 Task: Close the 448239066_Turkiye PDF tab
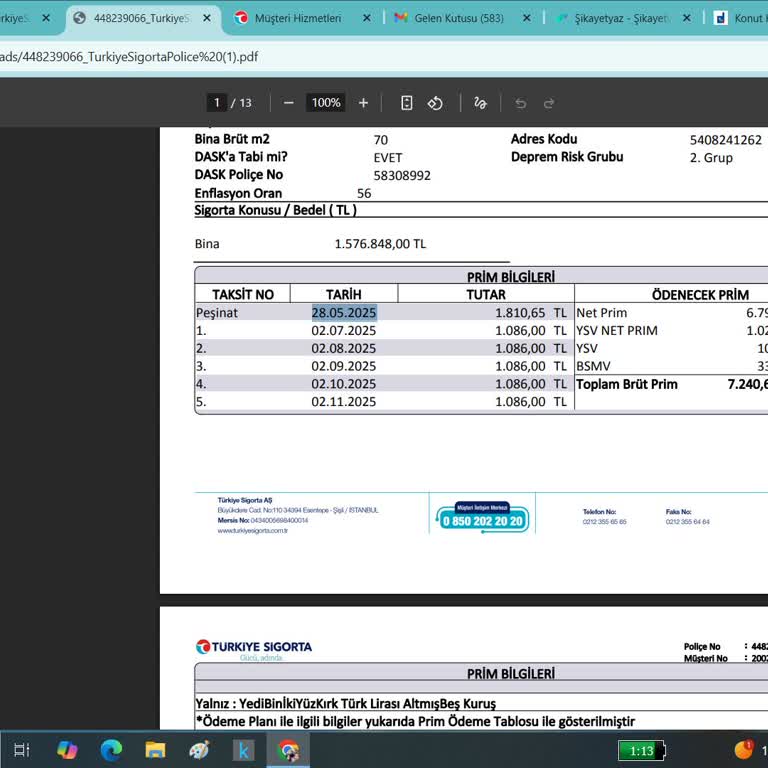[x=207, y=18]
